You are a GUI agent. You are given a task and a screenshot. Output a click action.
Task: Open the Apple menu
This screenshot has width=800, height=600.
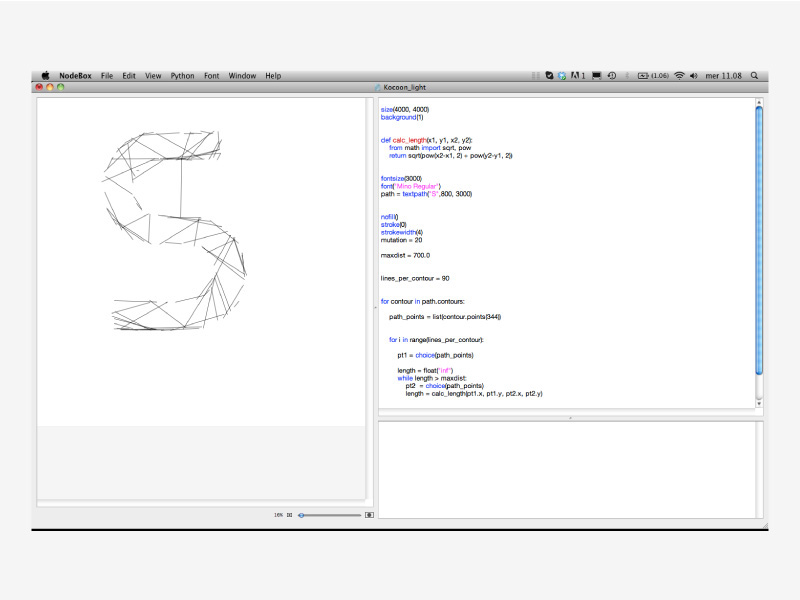(x=45, y=76)
